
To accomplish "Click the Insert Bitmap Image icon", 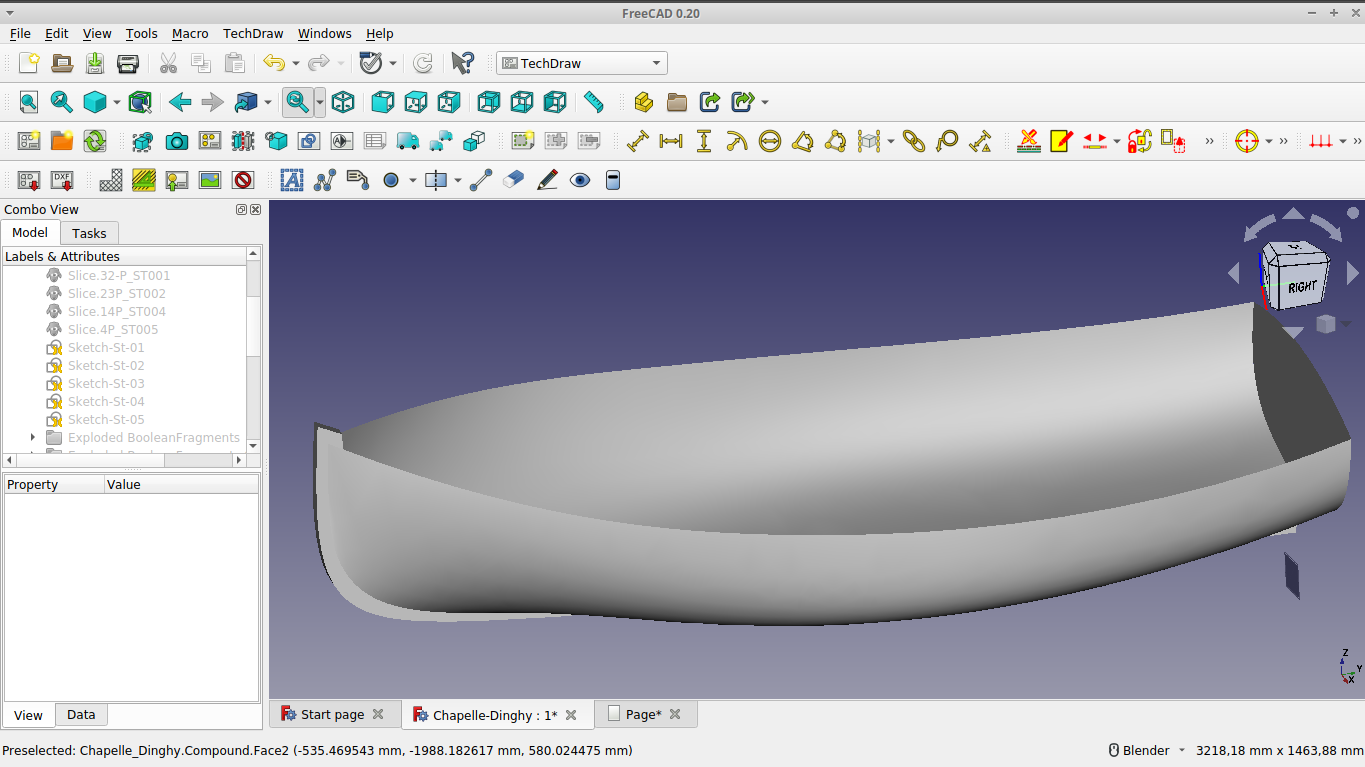I will tap(210, 180).
